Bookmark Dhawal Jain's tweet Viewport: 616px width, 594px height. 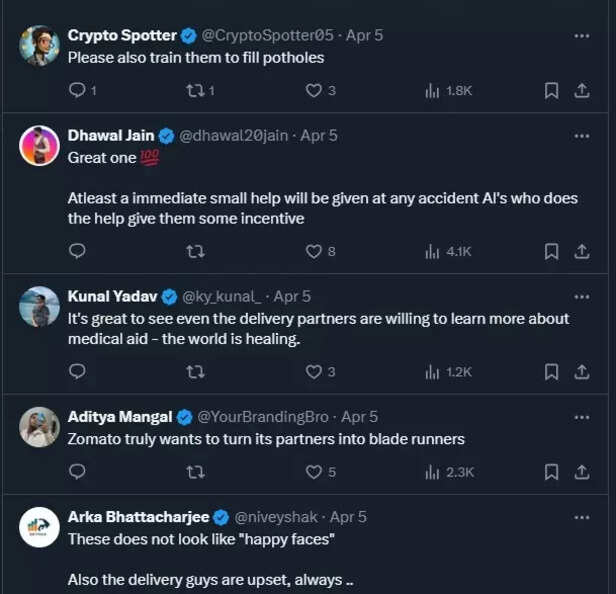point(551,251)
